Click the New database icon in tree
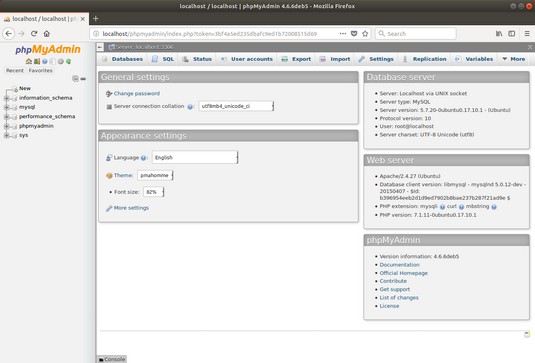 [x=15, y=89]
